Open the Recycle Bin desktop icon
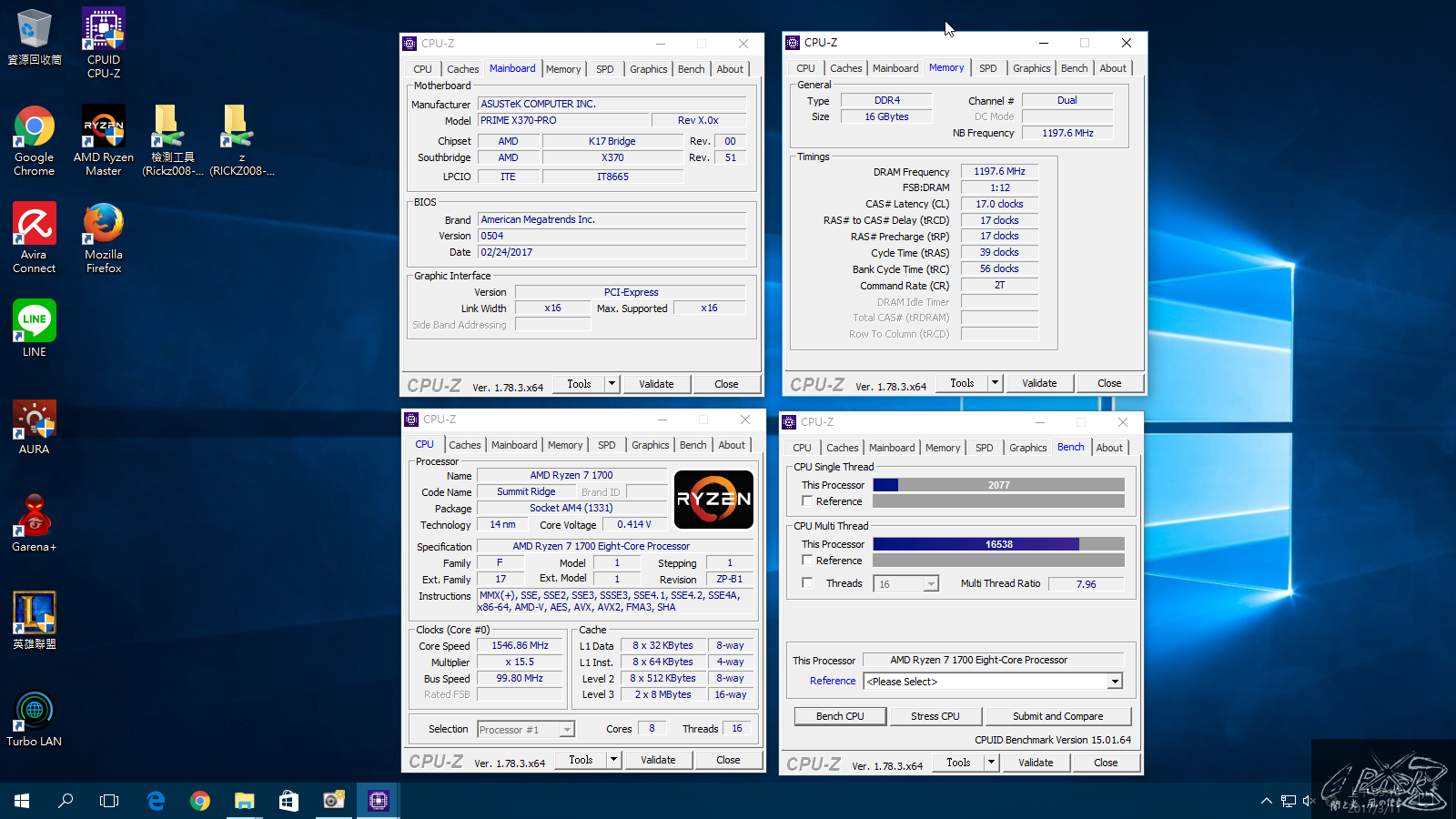Viewport: 1456px width, 819px height. (35, 37)
